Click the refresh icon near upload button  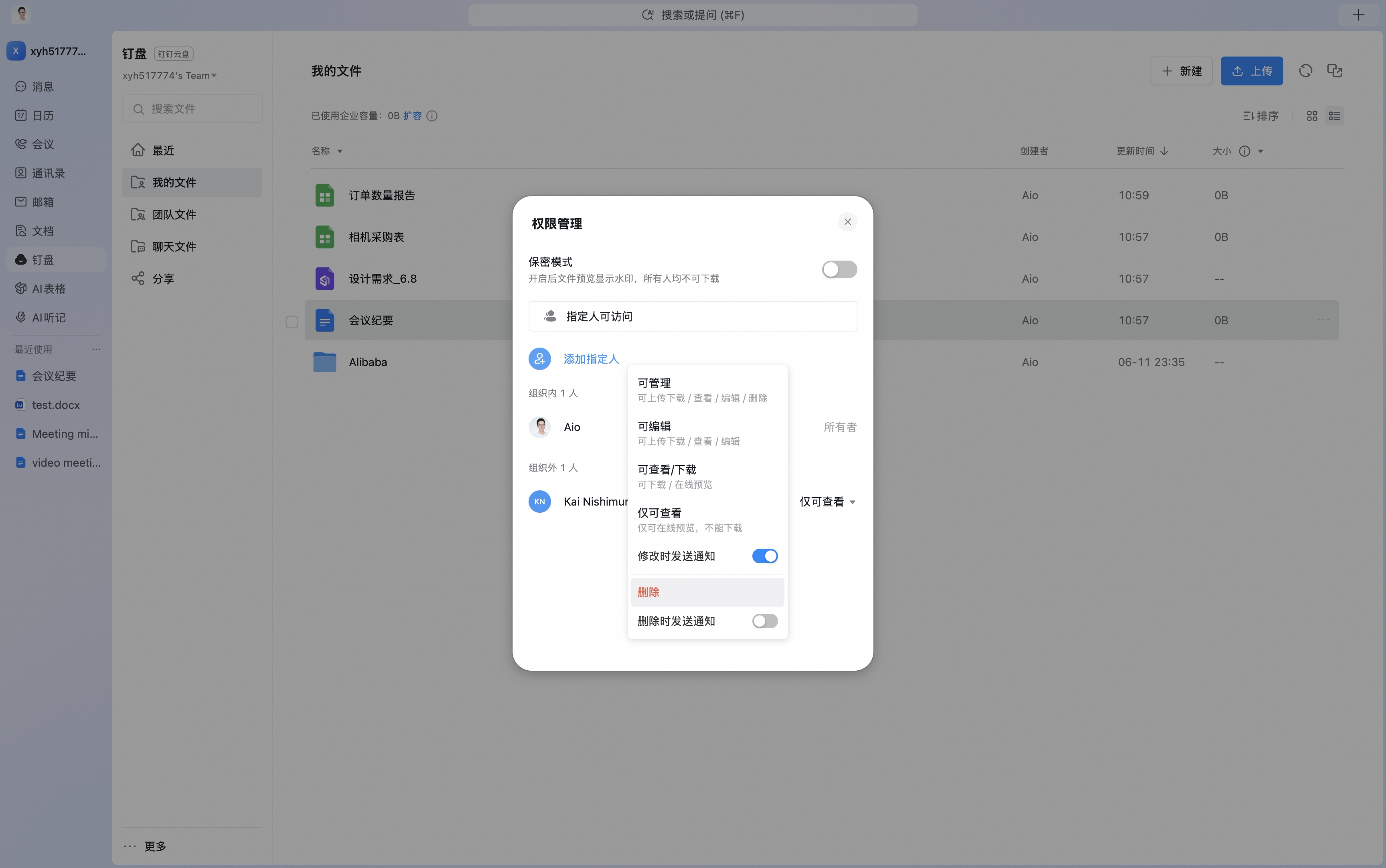pos(1306,71)
